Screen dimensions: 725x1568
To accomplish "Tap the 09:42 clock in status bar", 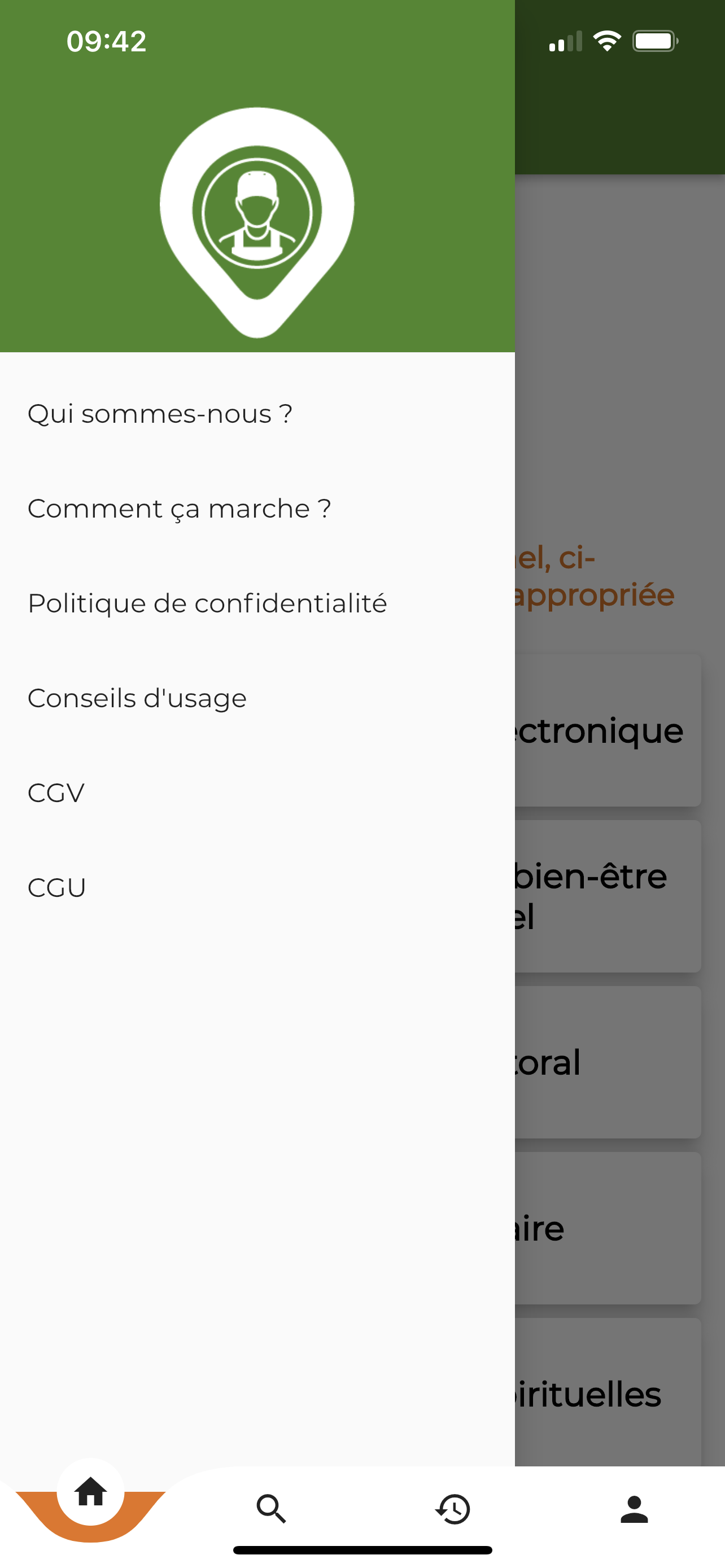I will pyautogui.click(x=107, y=41).
